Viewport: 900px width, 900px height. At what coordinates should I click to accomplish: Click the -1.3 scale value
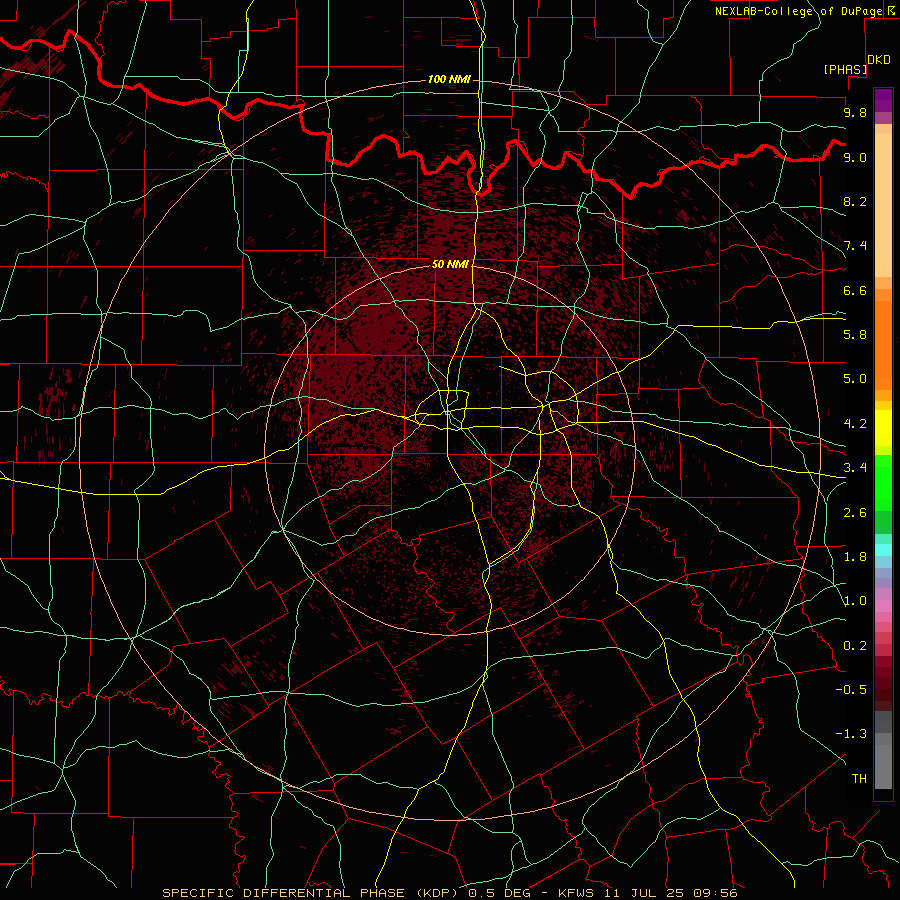click(x=851, y=734)
